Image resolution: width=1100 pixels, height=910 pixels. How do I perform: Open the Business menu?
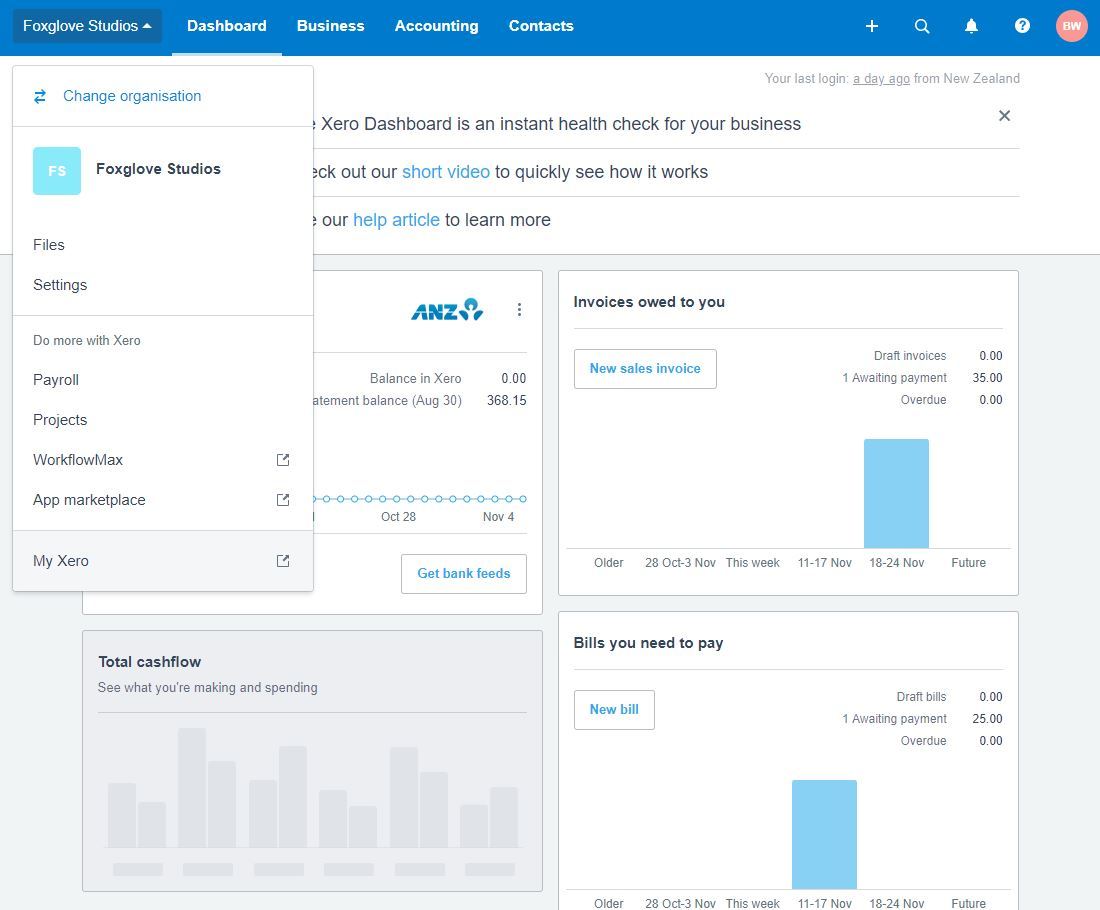330,26
